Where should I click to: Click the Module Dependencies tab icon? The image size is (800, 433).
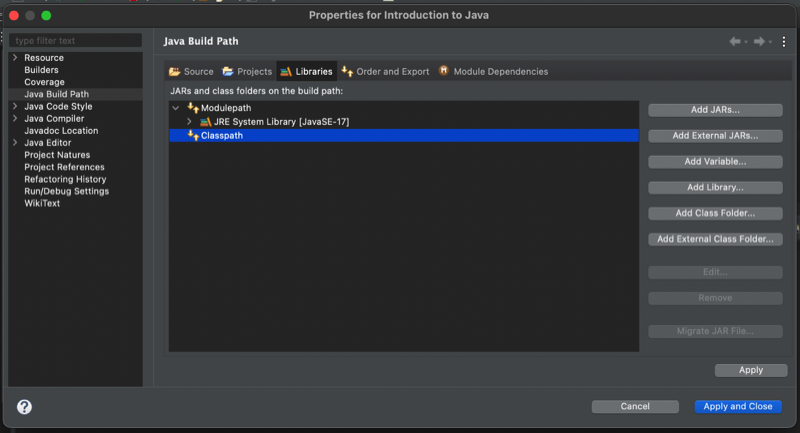[x=443, y=71]
